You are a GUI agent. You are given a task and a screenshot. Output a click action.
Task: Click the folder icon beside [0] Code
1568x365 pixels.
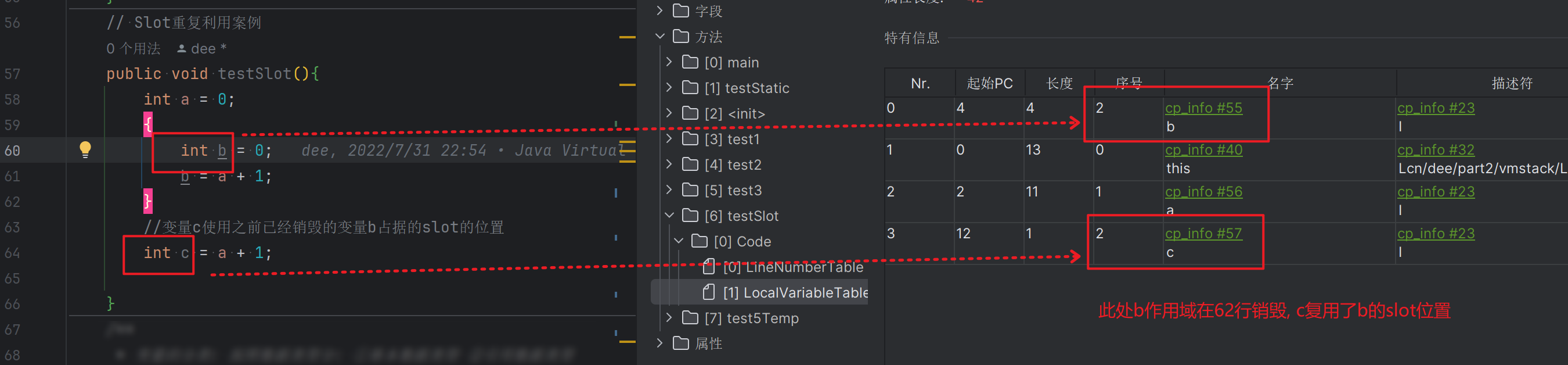point(700,241)
